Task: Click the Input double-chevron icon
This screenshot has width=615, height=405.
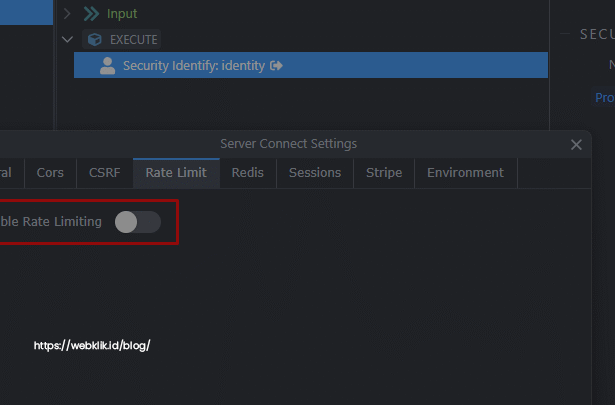Action: point(91,14)
